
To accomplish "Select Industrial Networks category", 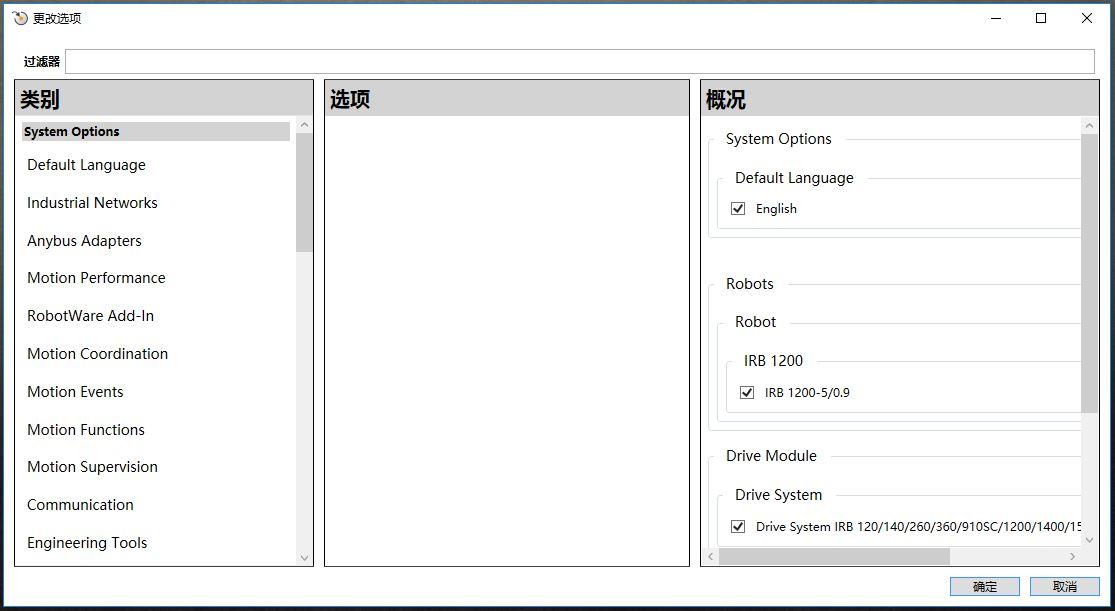I will tap(92, 203).
